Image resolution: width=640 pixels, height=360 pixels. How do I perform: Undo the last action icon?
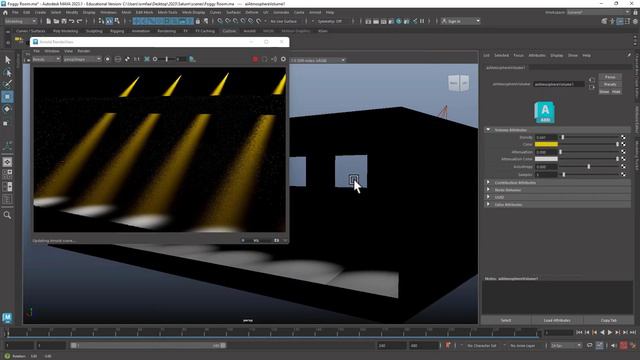point(71,21)
